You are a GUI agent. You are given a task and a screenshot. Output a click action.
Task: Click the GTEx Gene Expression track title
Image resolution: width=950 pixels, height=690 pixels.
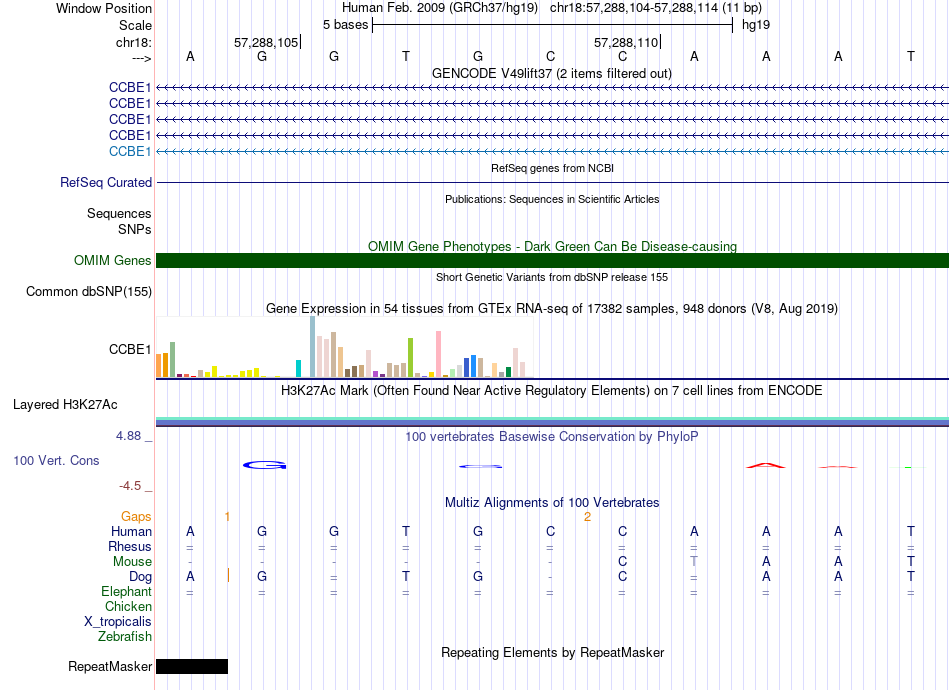[x=551, y=308]
